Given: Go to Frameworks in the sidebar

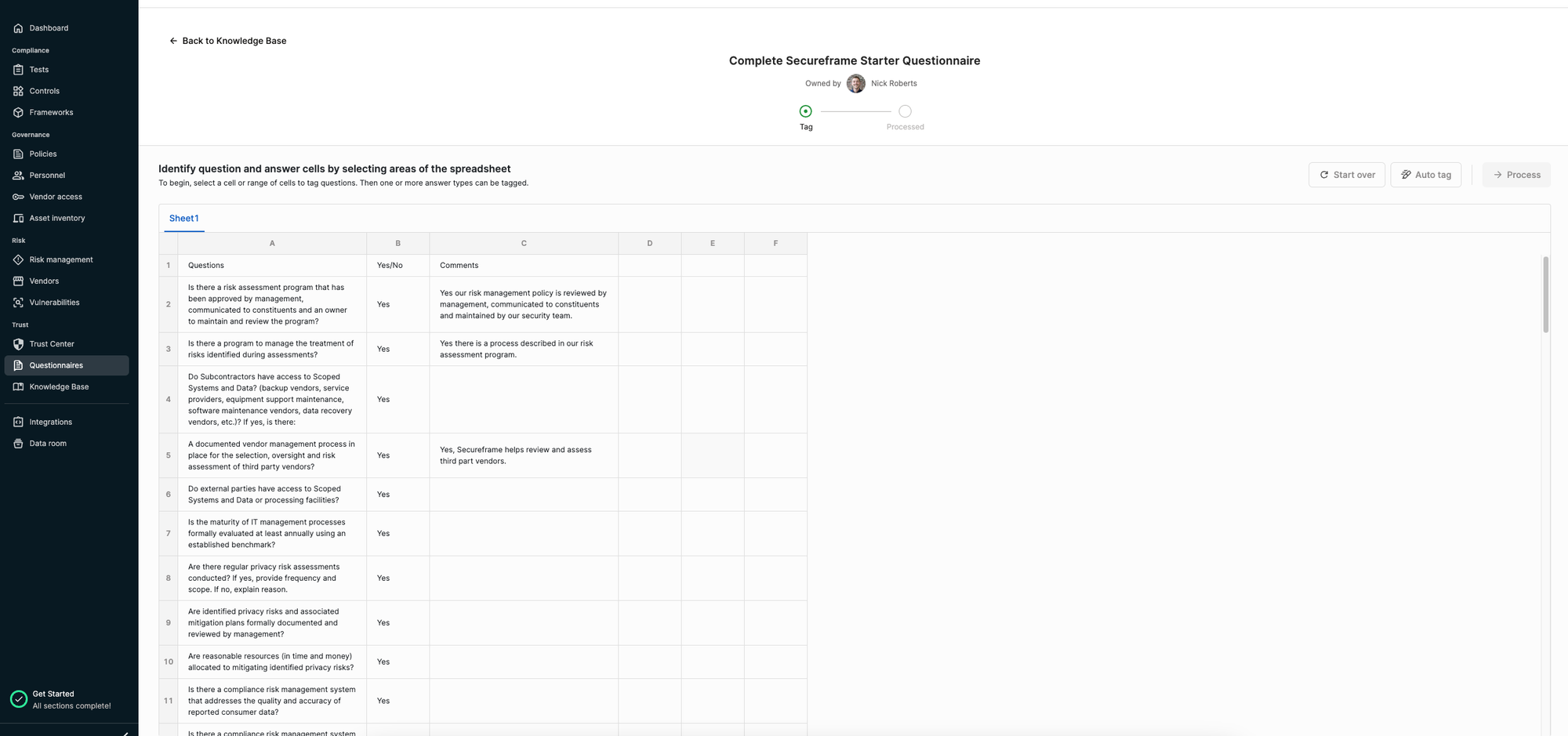Looking at the screenshot, I should coord(67,112).
